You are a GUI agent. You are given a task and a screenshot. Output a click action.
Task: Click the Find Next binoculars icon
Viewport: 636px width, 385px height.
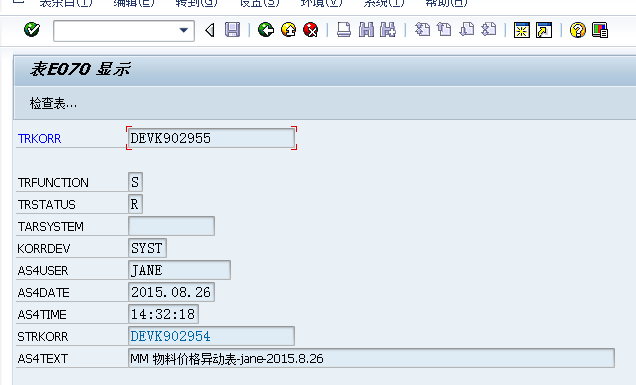(x=388, y=30)
